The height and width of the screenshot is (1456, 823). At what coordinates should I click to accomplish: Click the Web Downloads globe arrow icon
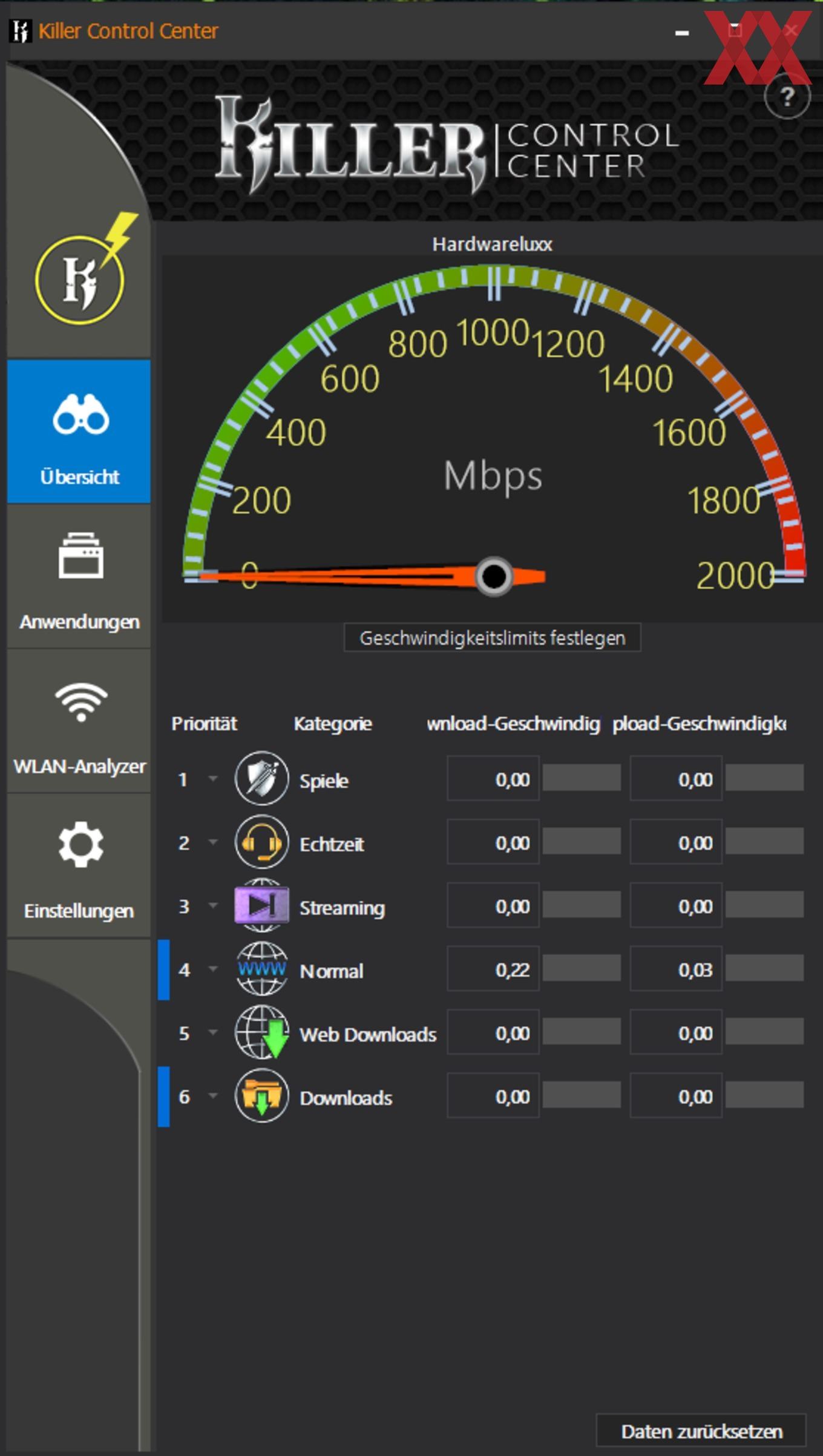pyautogui.click(x=261, y=1032)
